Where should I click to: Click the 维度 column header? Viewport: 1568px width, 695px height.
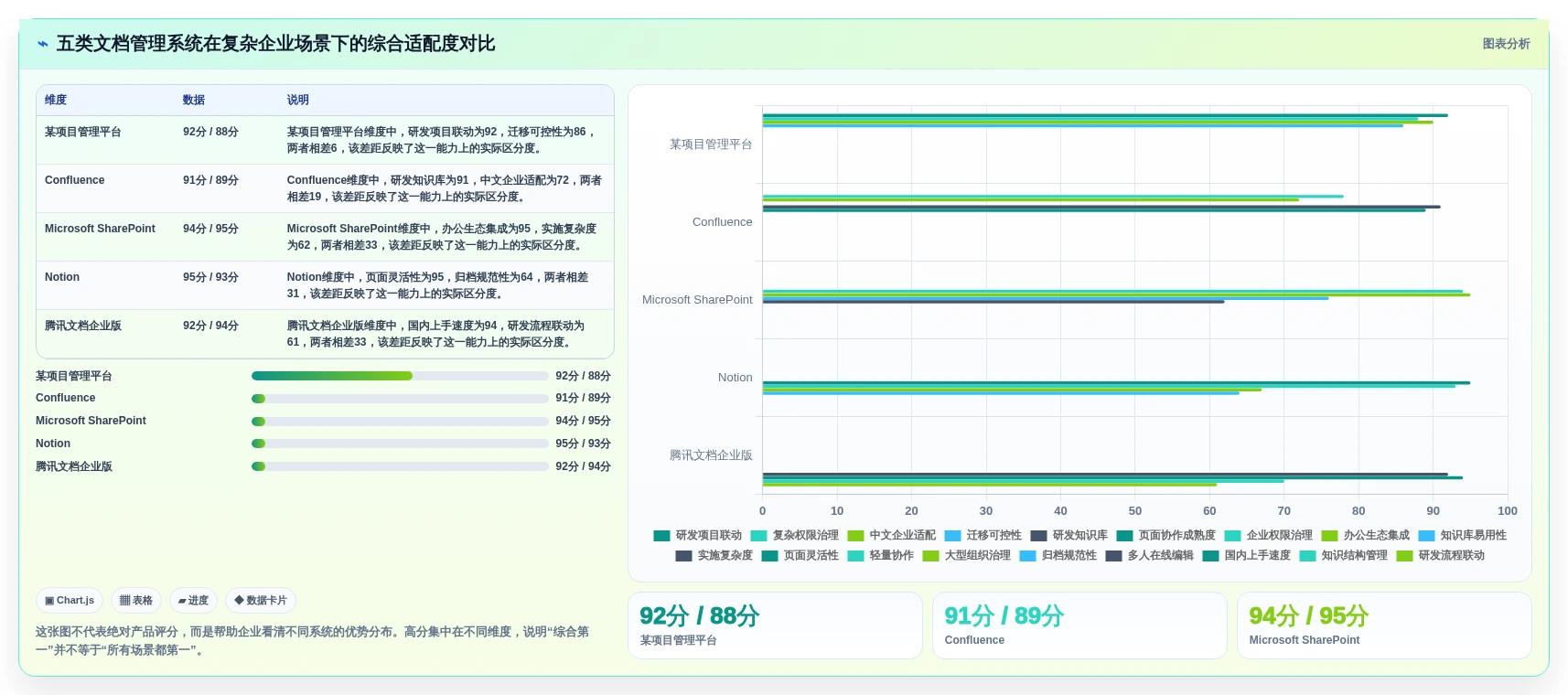(x=56, y=101)
